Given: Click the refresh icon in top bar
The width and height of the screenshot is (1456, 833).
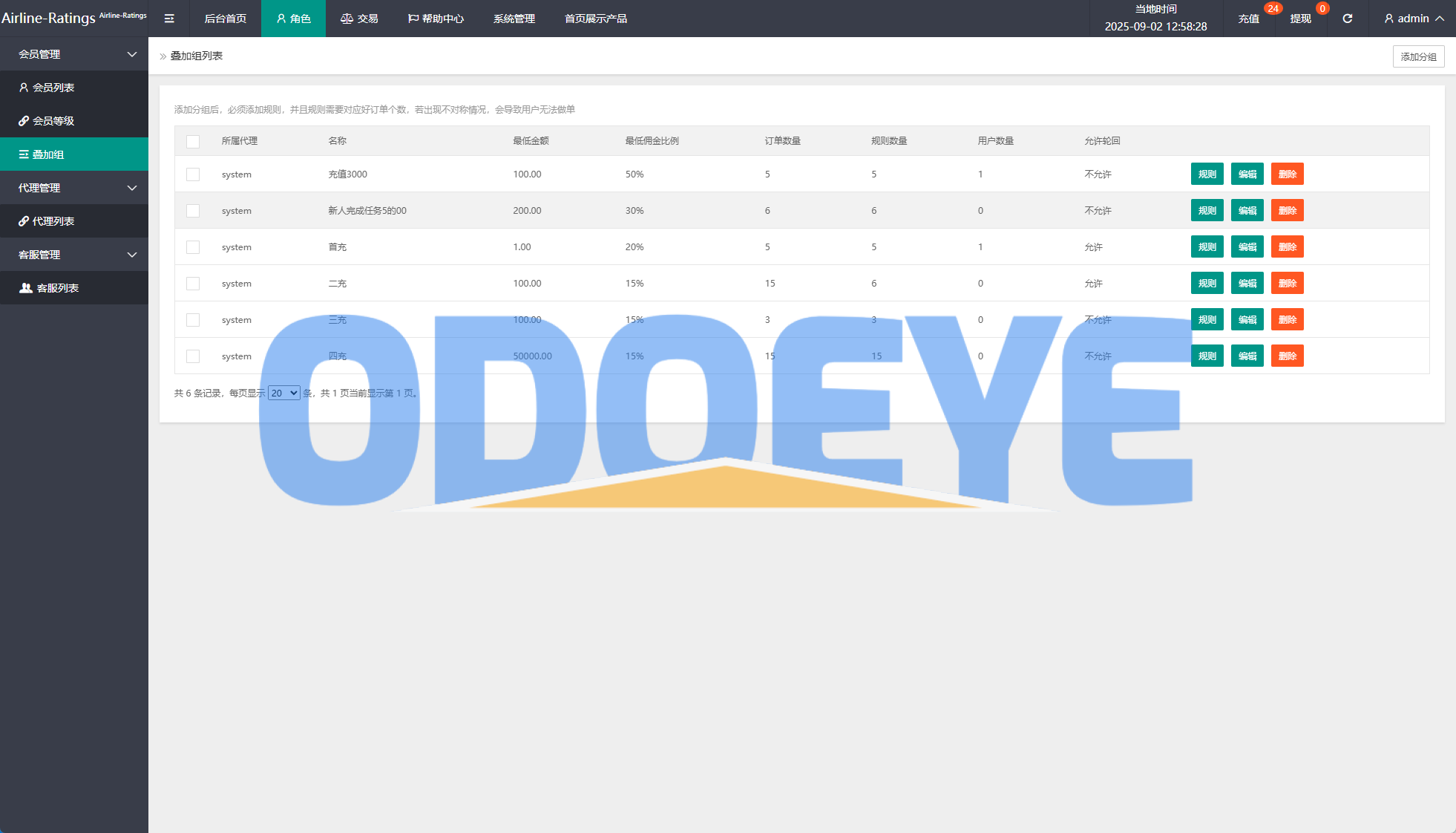Looking at the screenshot, I should [x=1347, y=19].
